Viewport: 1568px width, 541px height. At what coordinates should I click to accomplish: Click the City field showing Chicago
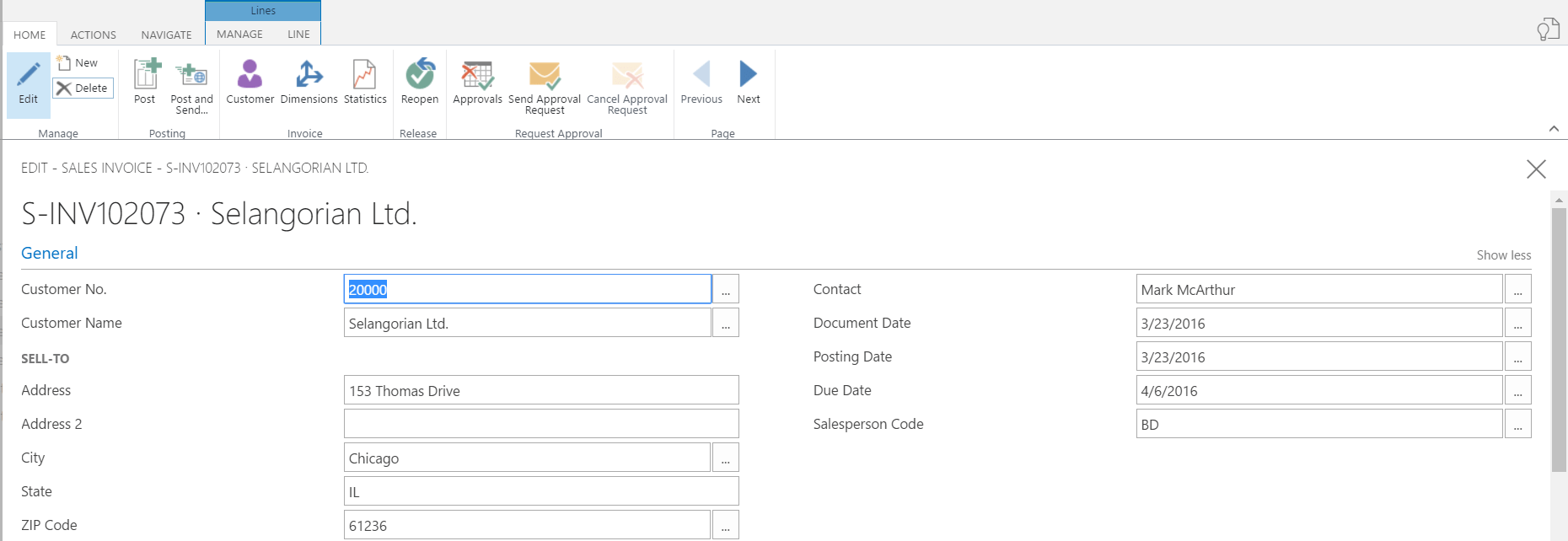click(x=528, y=458)
